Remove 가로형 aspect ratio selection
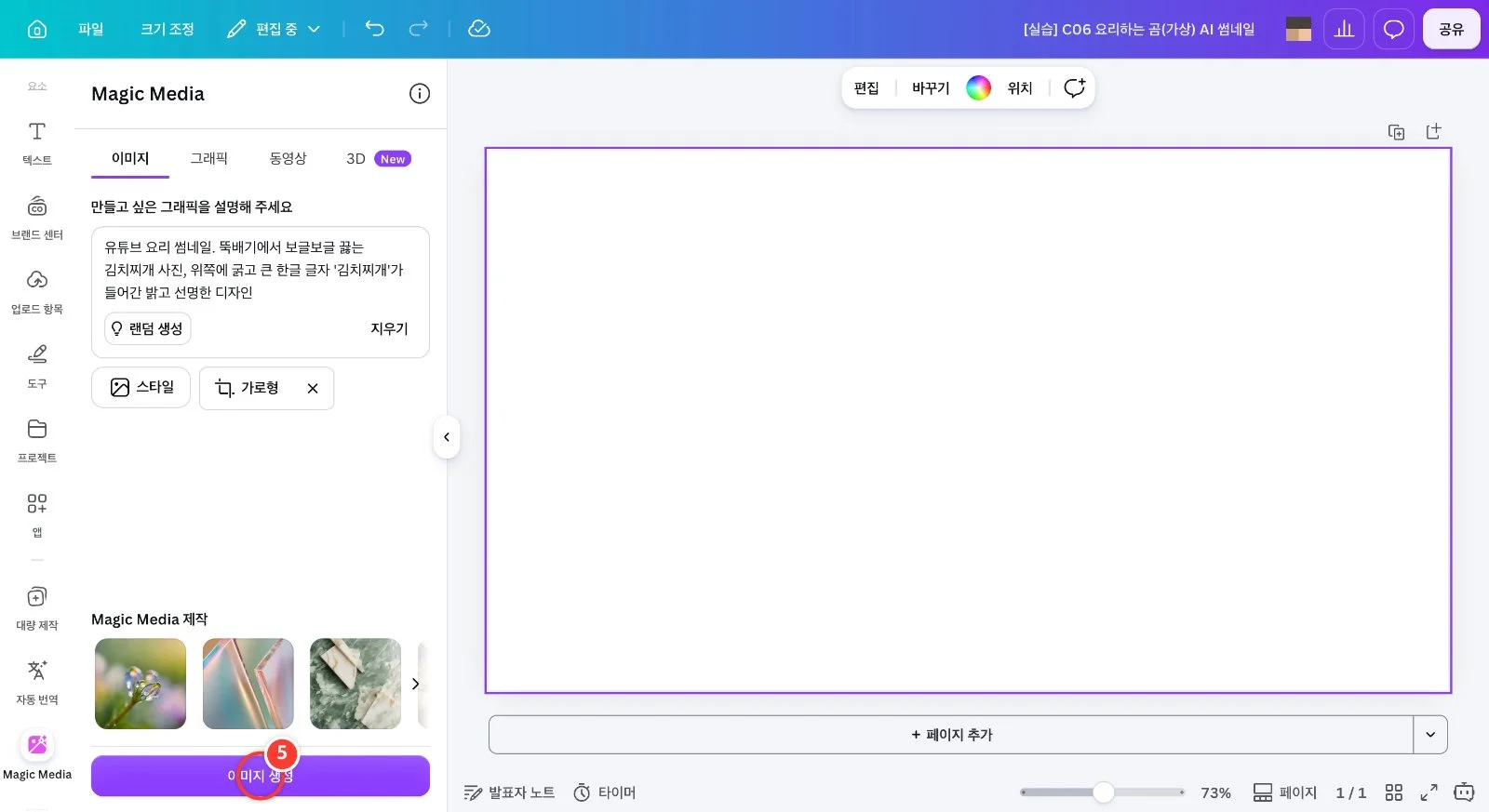 pos(313,389)
